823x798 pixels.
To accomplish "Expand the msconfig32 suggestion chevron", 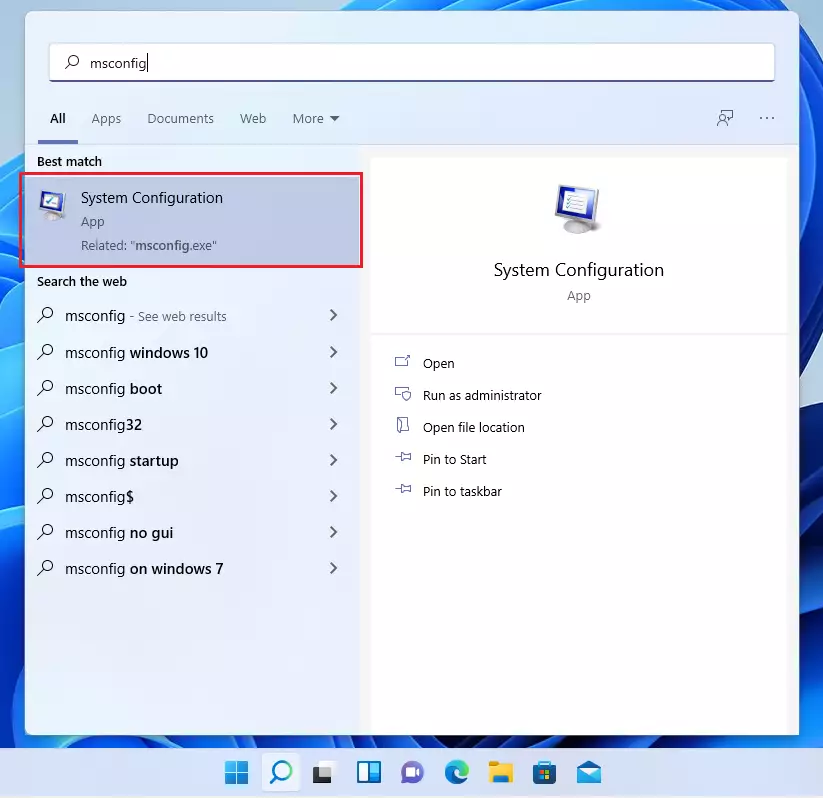I will tap(333, 424).
